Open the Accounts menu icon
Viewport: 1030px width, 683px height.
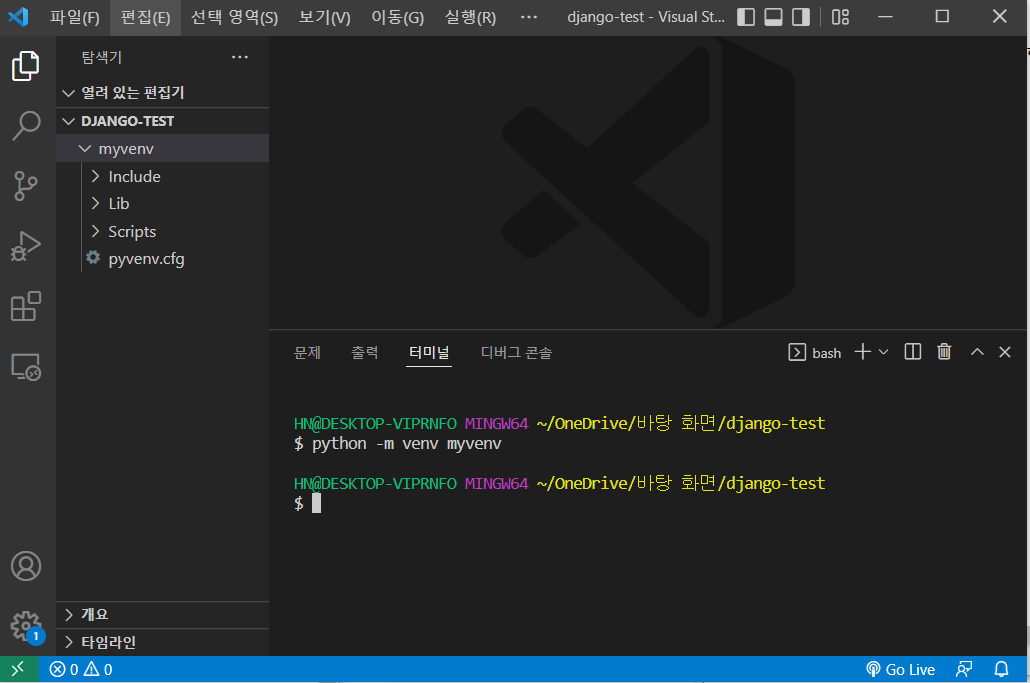(x=26, y=566)
